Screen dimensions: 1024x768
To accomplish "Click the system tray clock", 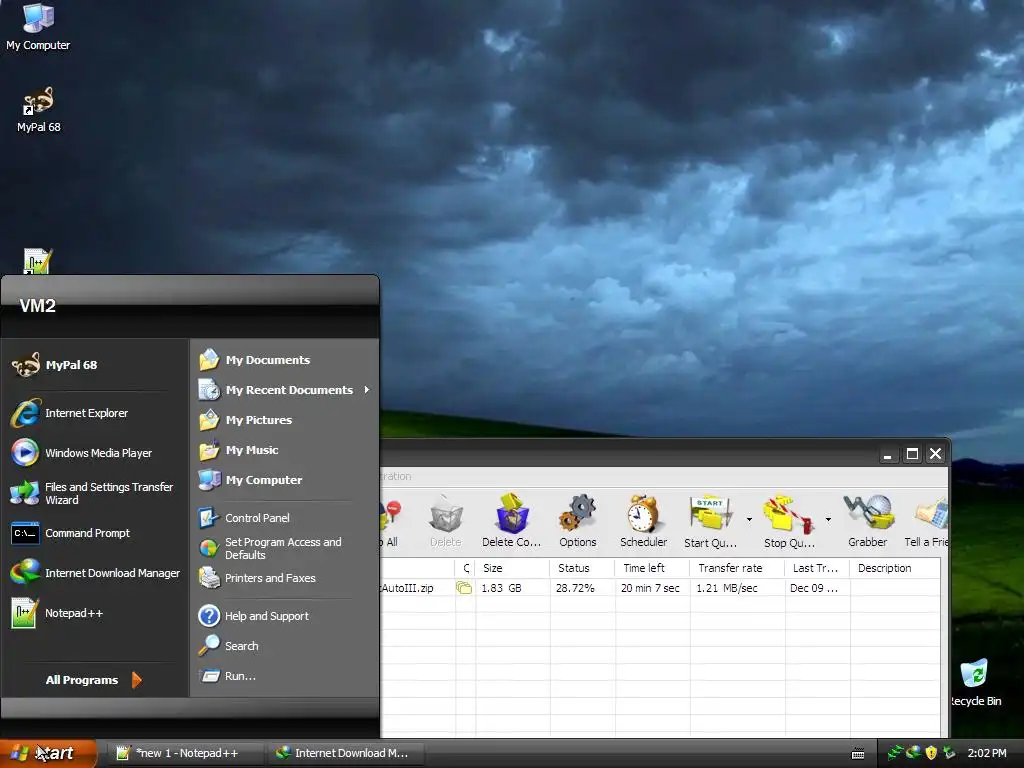I will coord(987,753).
